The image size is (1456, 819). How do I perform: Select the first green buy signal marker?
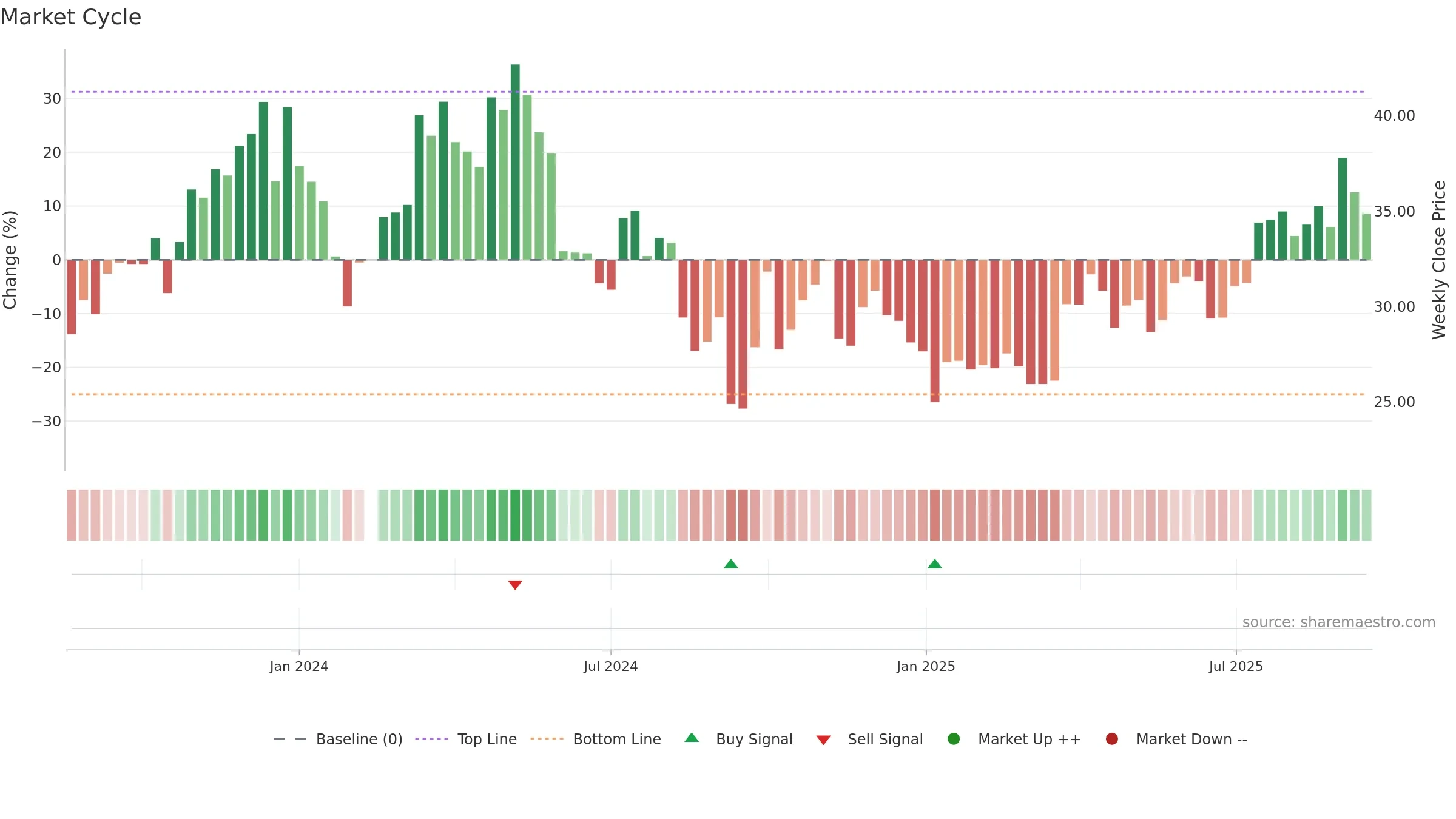(731, 564)
